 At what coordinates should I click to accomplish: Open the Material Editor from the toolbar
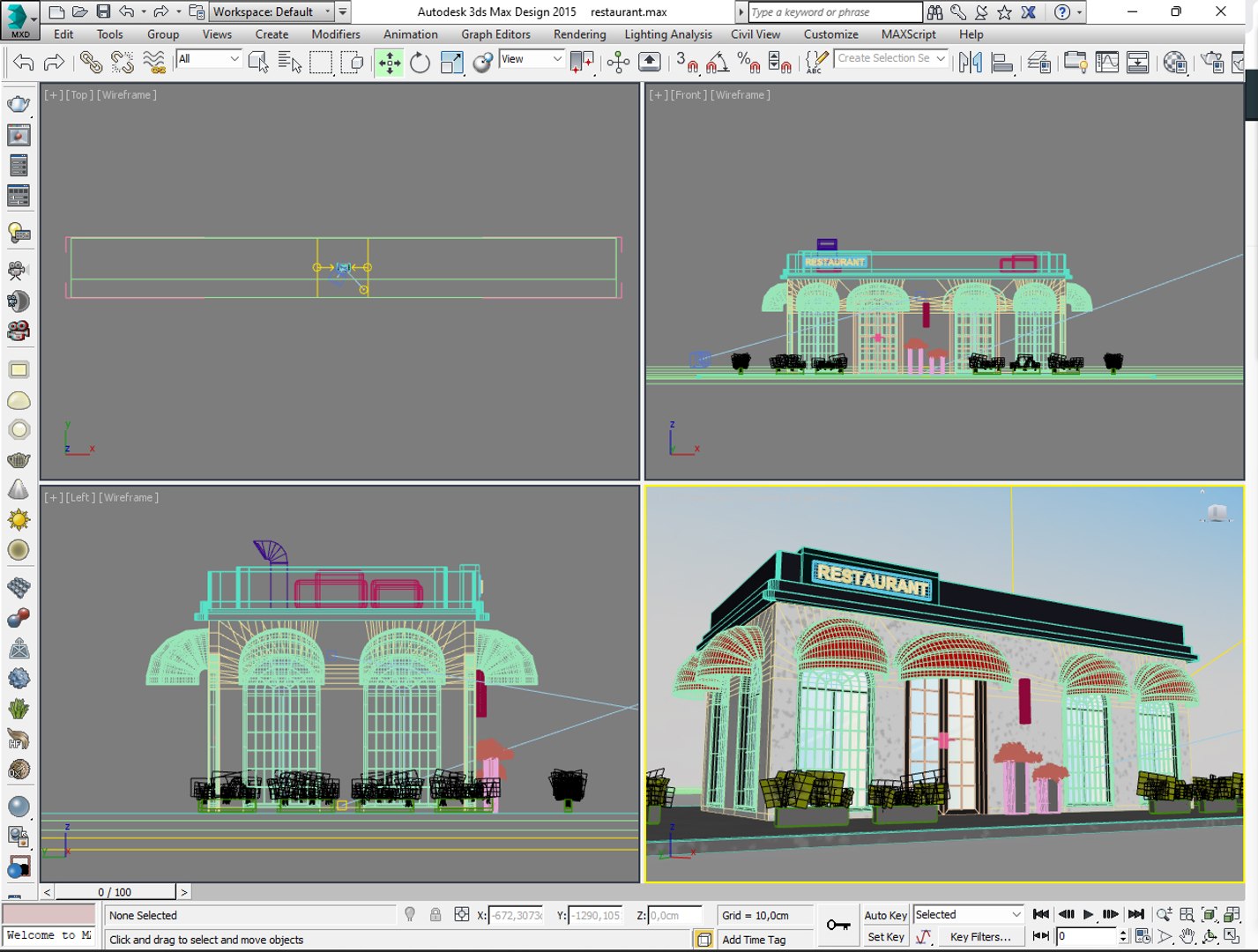click(1175, 62)
